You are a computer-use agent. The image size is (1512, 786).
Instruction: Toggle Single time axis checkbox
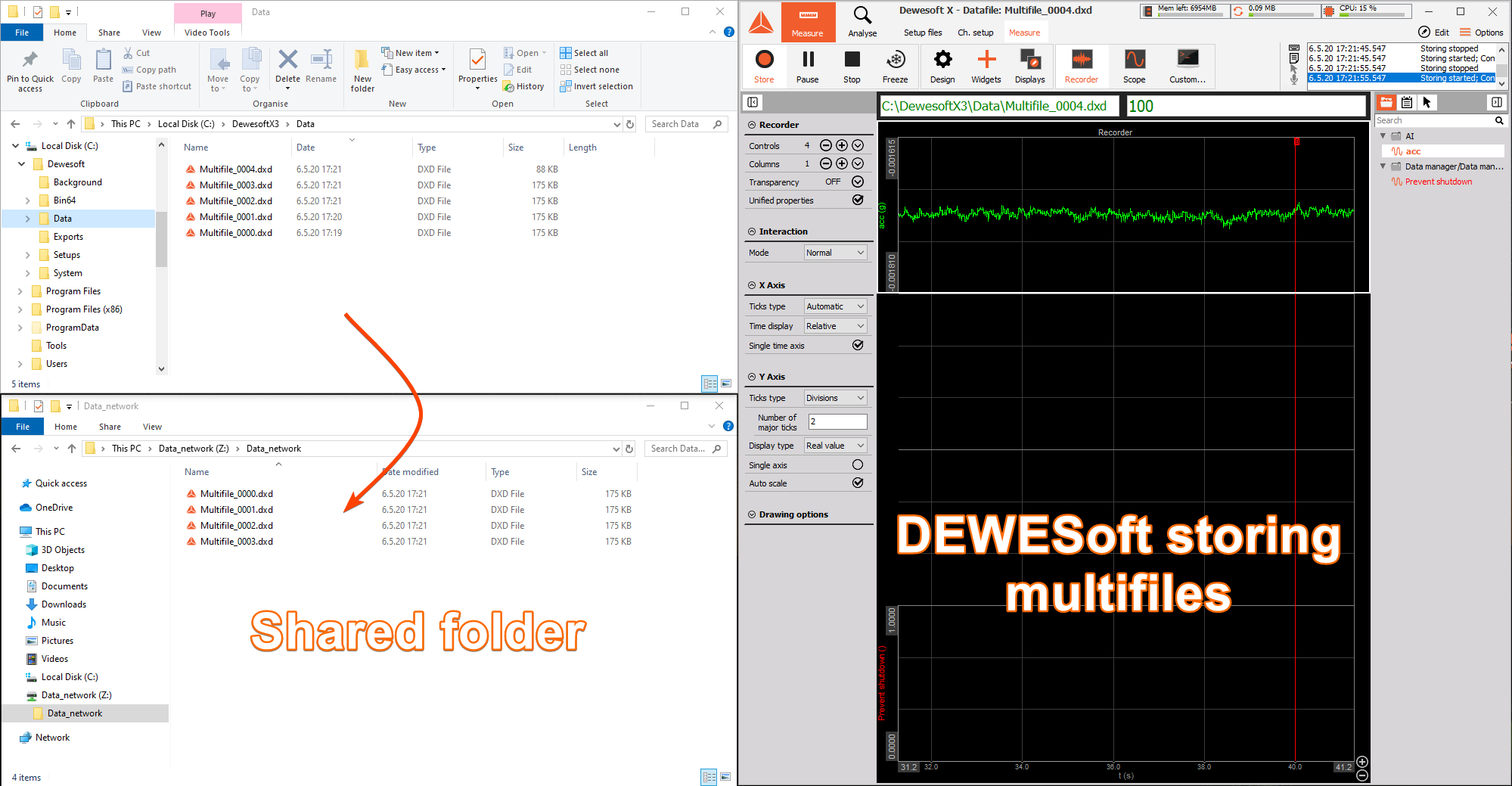click(858, 345)
